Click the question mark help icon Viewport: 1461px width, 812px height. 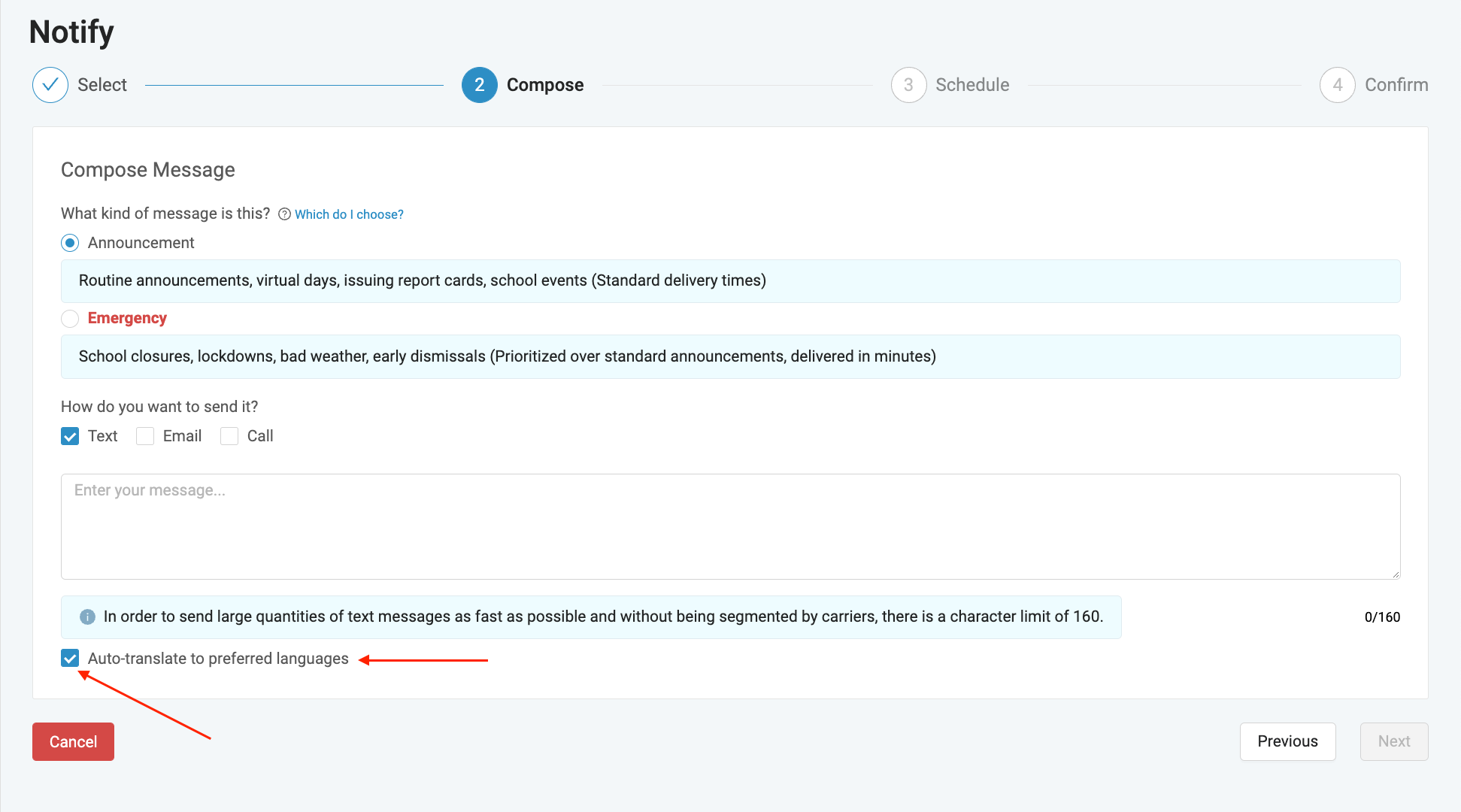[284, 214]
